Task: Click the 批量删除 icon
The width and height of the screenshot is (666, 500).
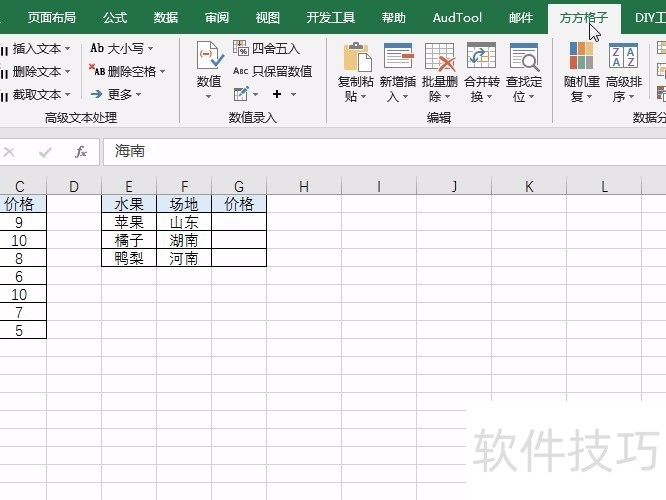Action: (x=440, y=56)
